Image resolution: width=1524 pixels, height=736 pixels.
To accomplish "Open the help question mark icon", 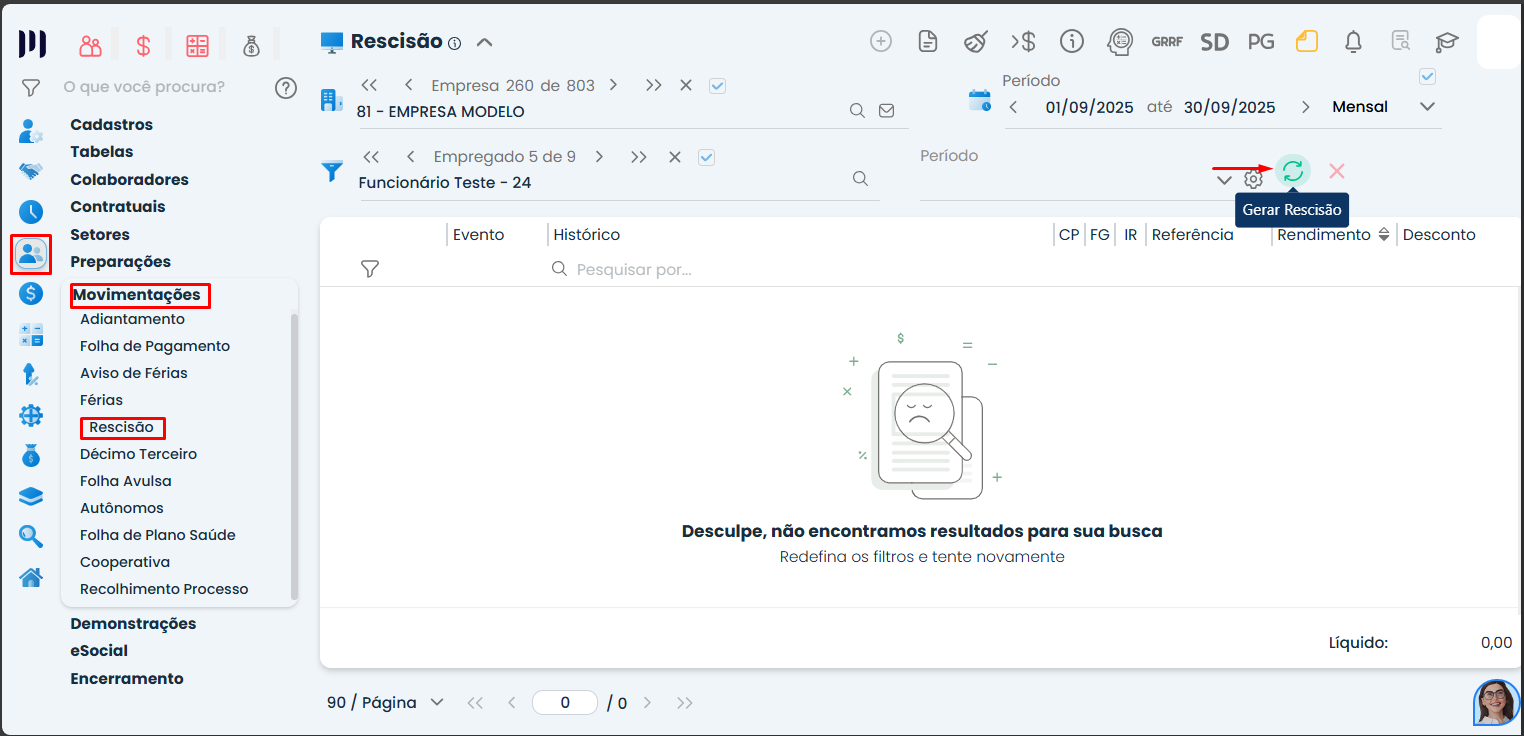I will [286, 88].
